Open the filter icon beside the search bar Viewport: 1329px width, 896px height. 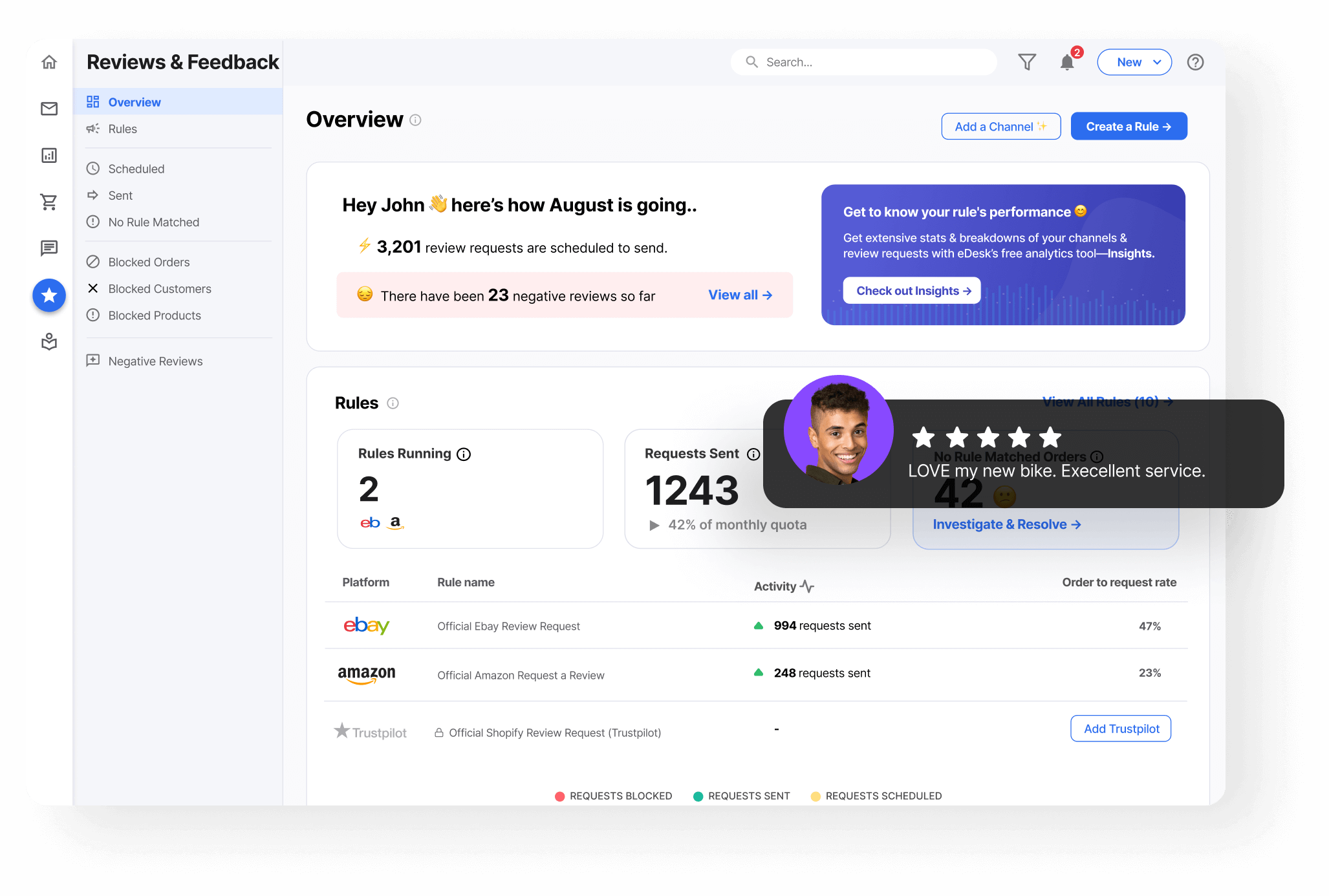pos(1027,62)
